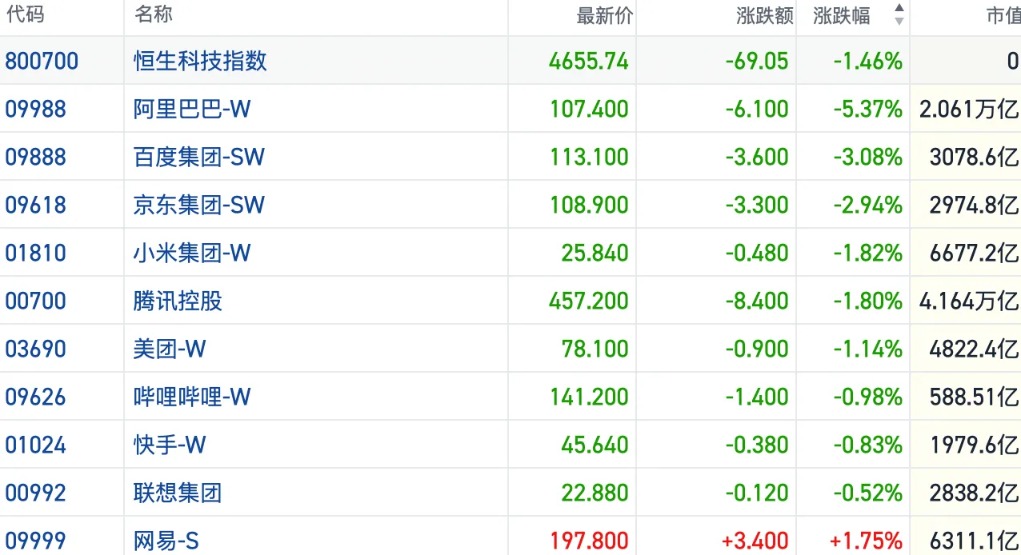Select percentage -3.08% cell
Screen dimensions: 1021x555
coord(868,157)
